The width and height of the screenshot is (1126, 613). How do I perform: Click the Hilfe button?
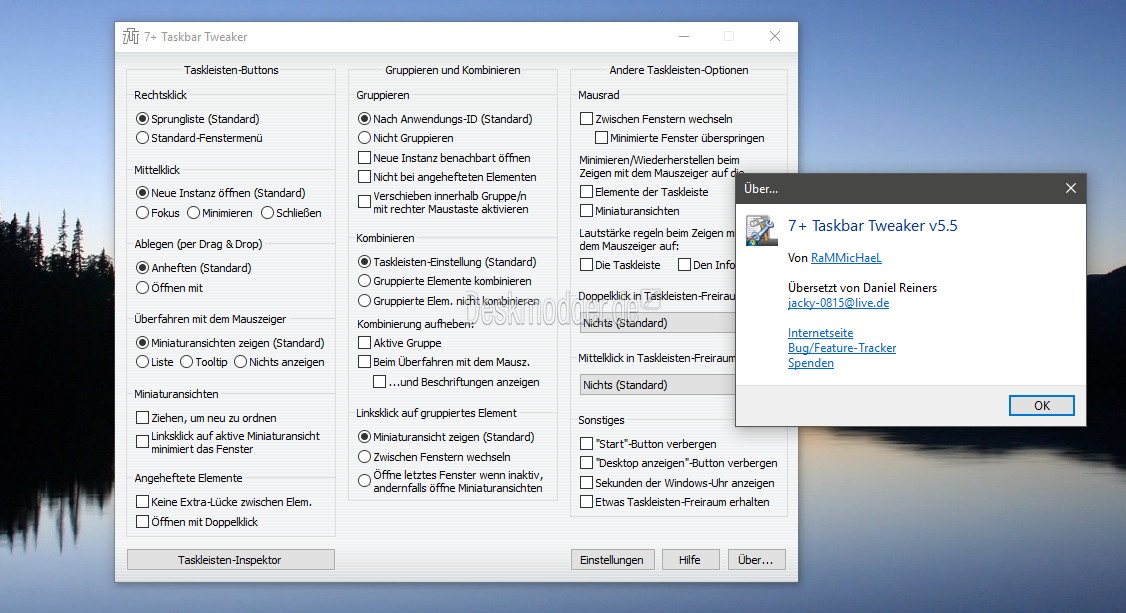689,560
